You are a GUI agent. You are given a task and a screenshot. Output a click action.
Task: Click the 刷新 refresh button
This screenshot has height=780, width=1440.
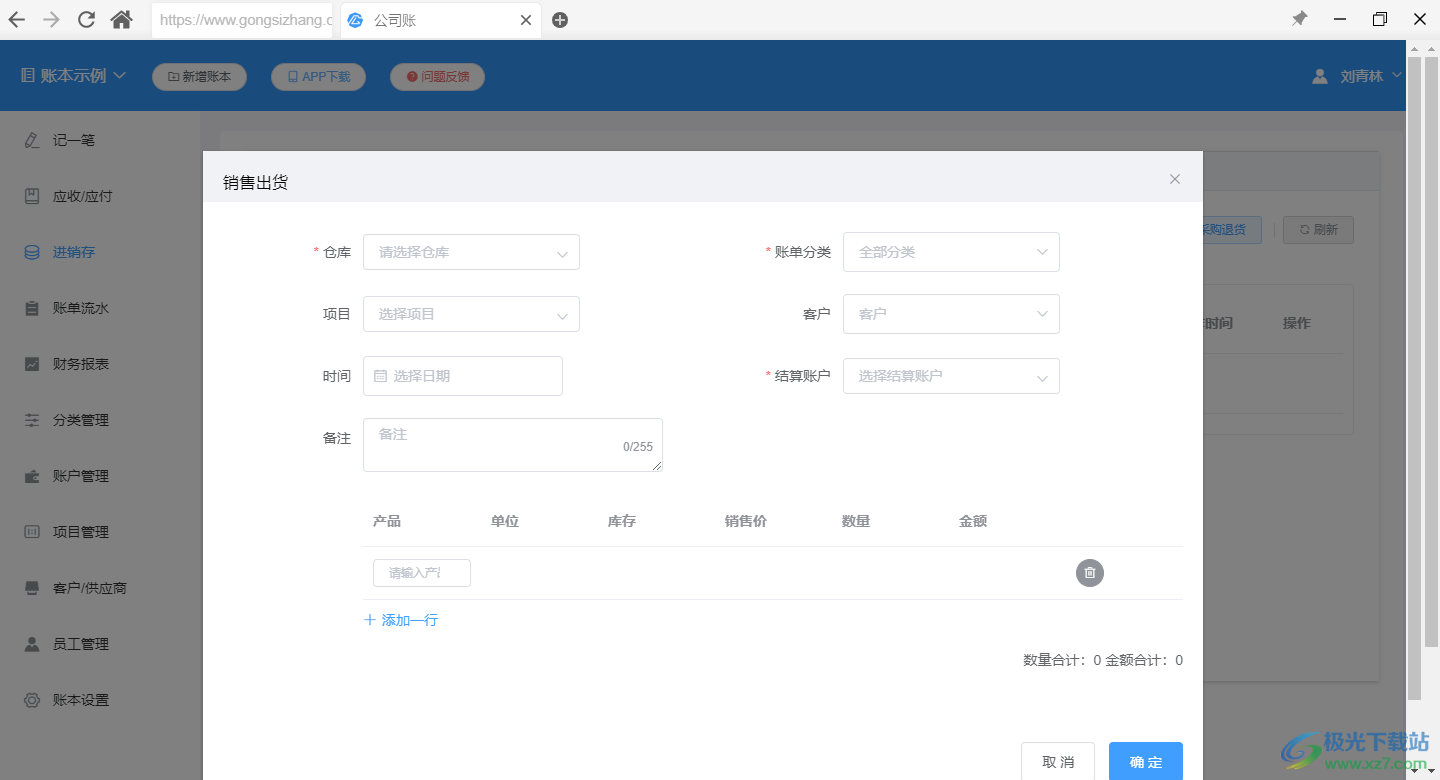point(1318,230)
